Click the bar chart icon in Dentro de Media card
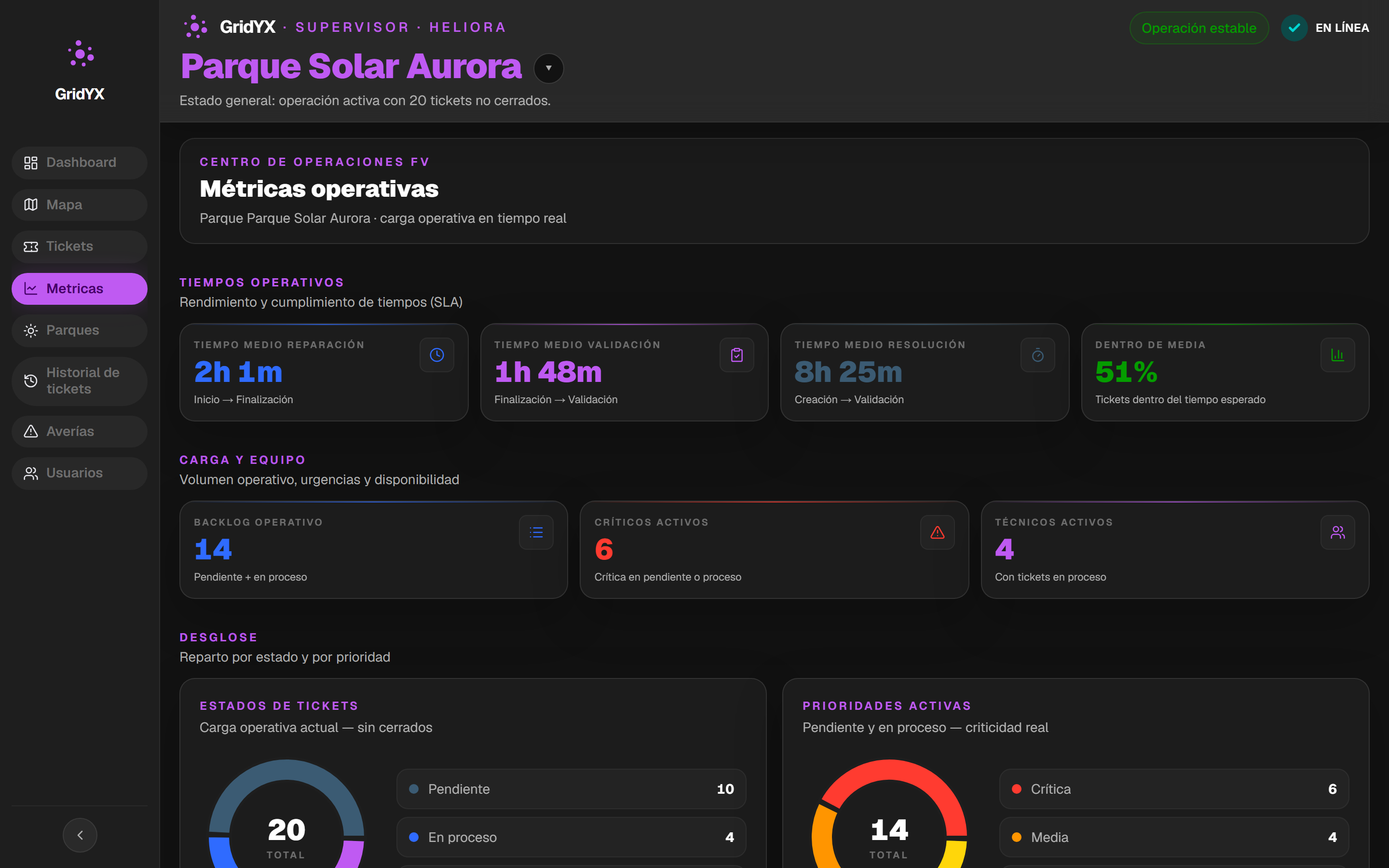 1338,355
